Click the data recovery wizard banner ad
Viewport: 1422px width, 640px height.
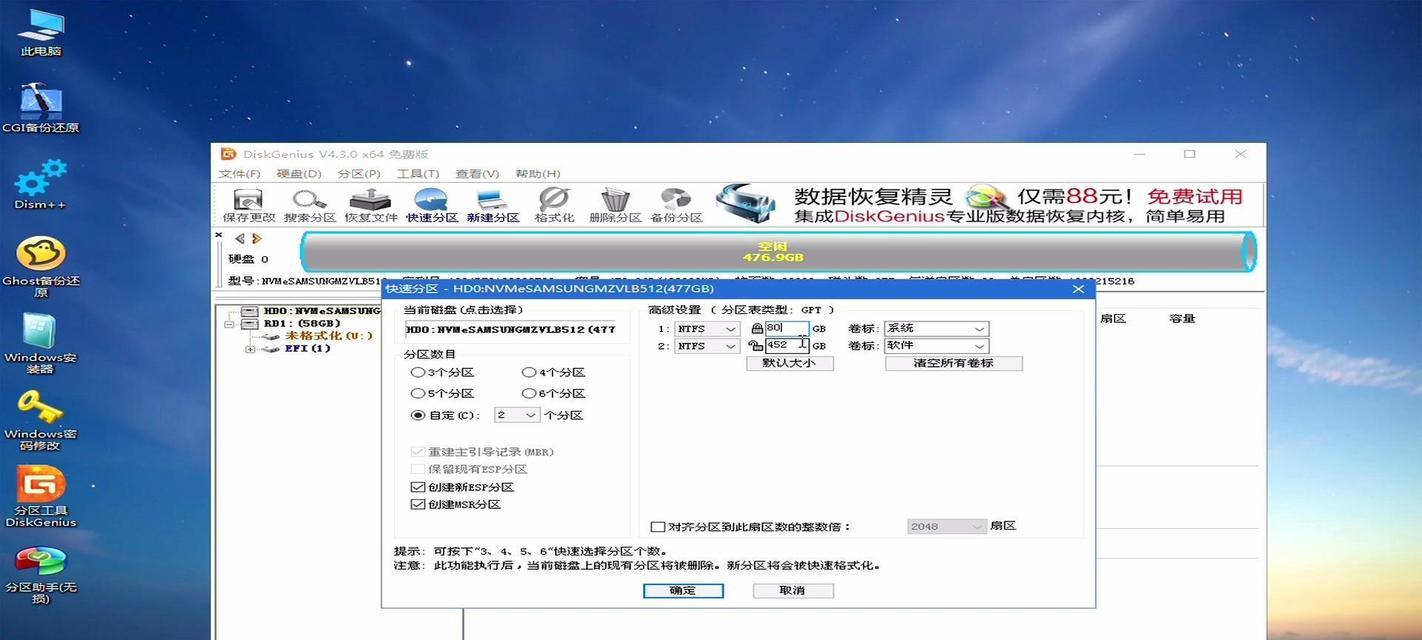coord(988,205)
